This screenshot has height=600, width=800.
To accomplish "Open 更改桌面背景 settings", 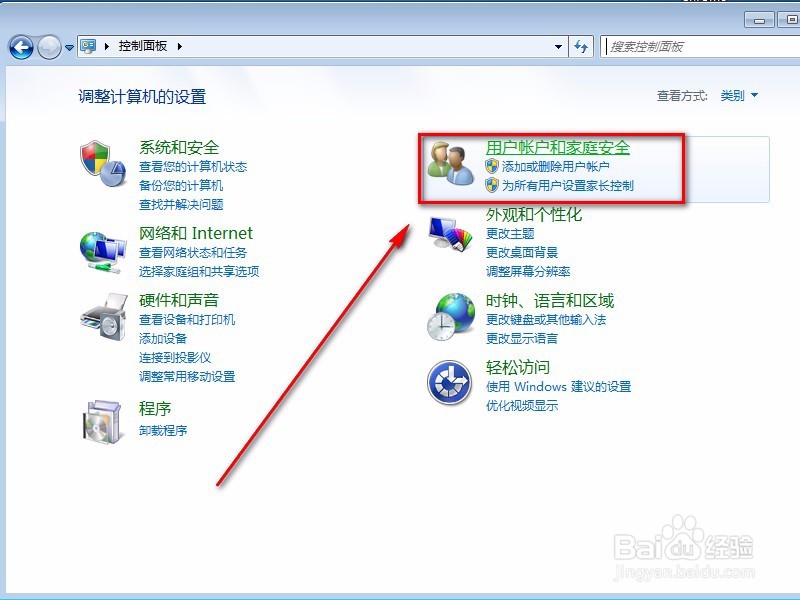I will [524, 251].
